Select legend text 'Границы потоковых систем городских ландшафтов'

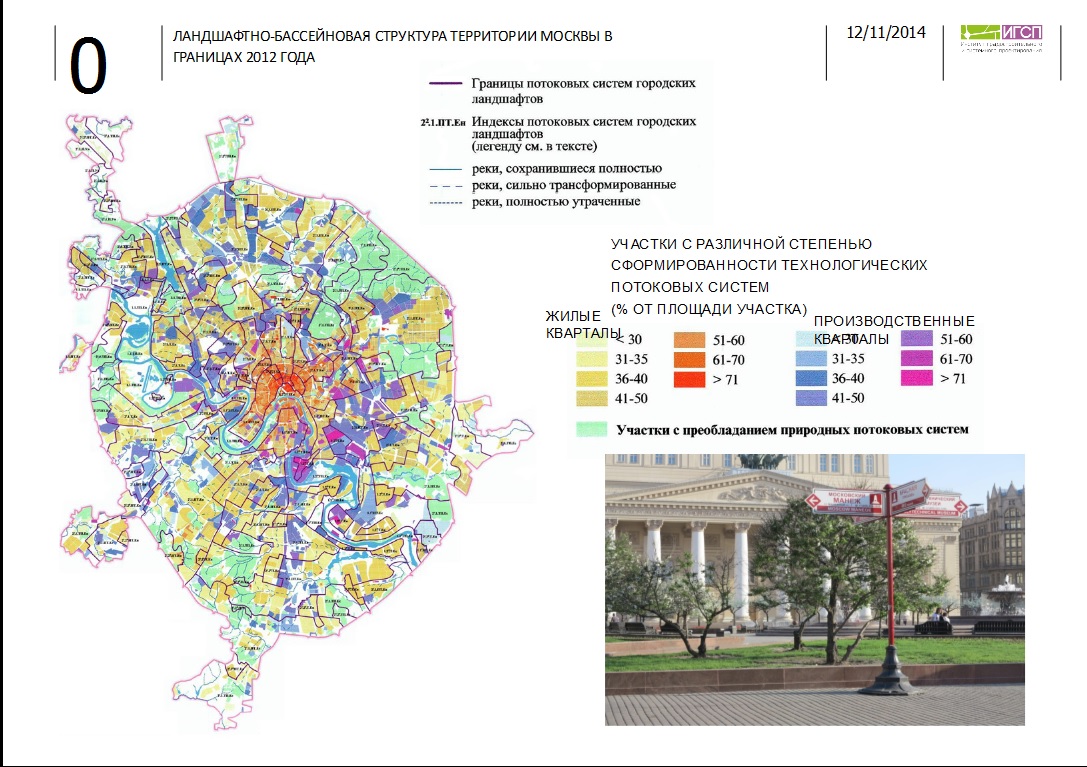pos(583,90)
